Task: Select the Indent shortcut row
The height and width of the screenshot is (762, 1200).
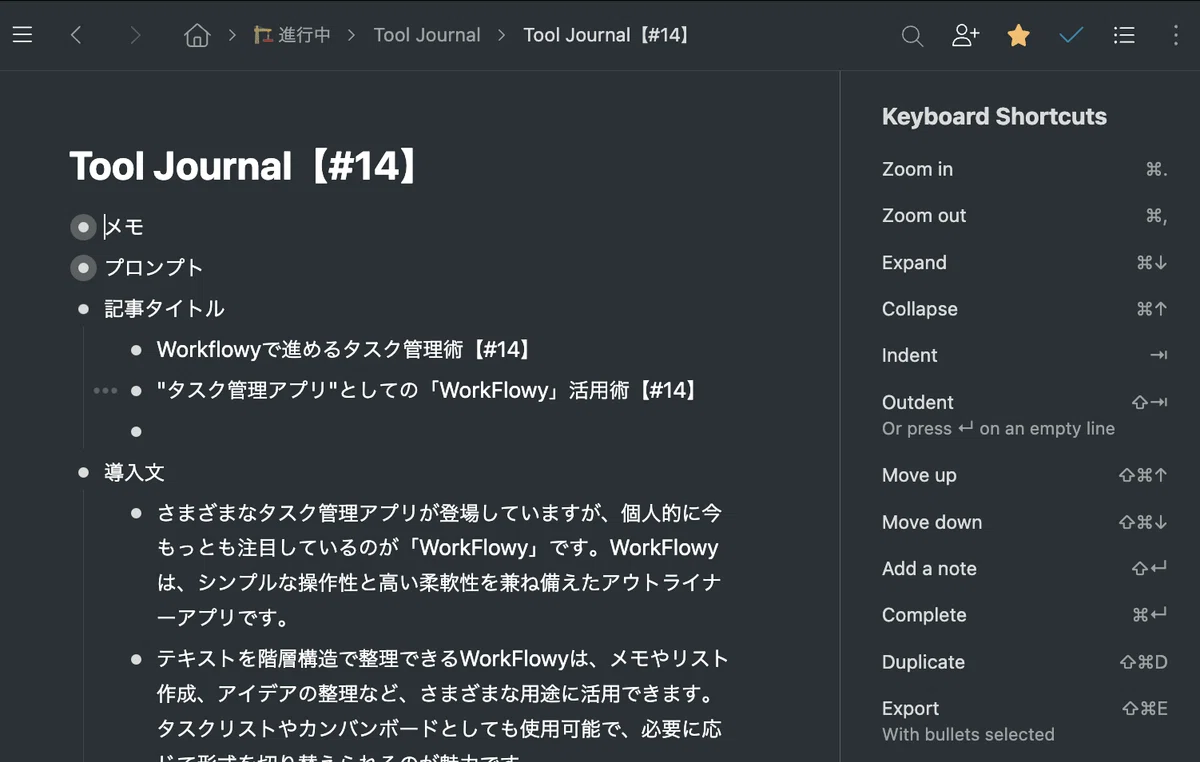Action: 1024,355
